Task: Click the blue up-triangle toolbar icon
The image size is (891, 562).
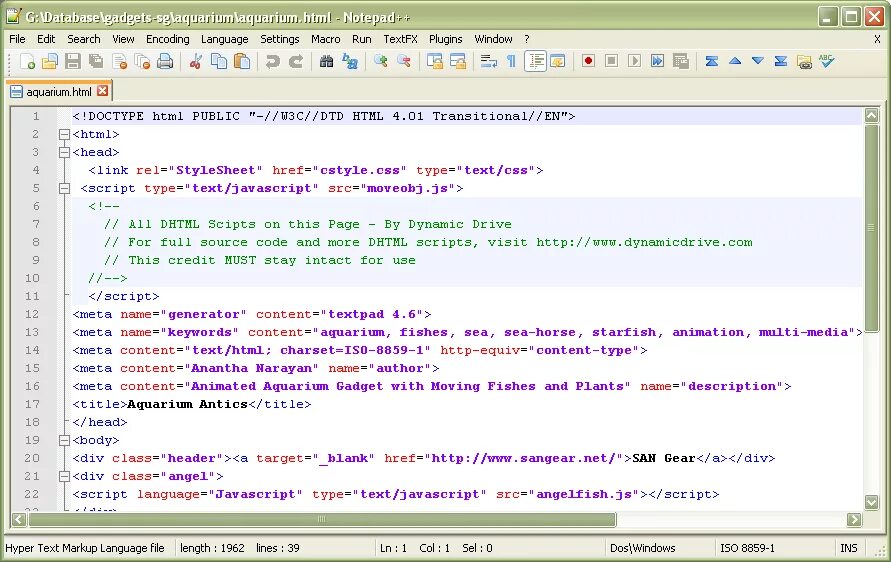Action: coord(735,61)
